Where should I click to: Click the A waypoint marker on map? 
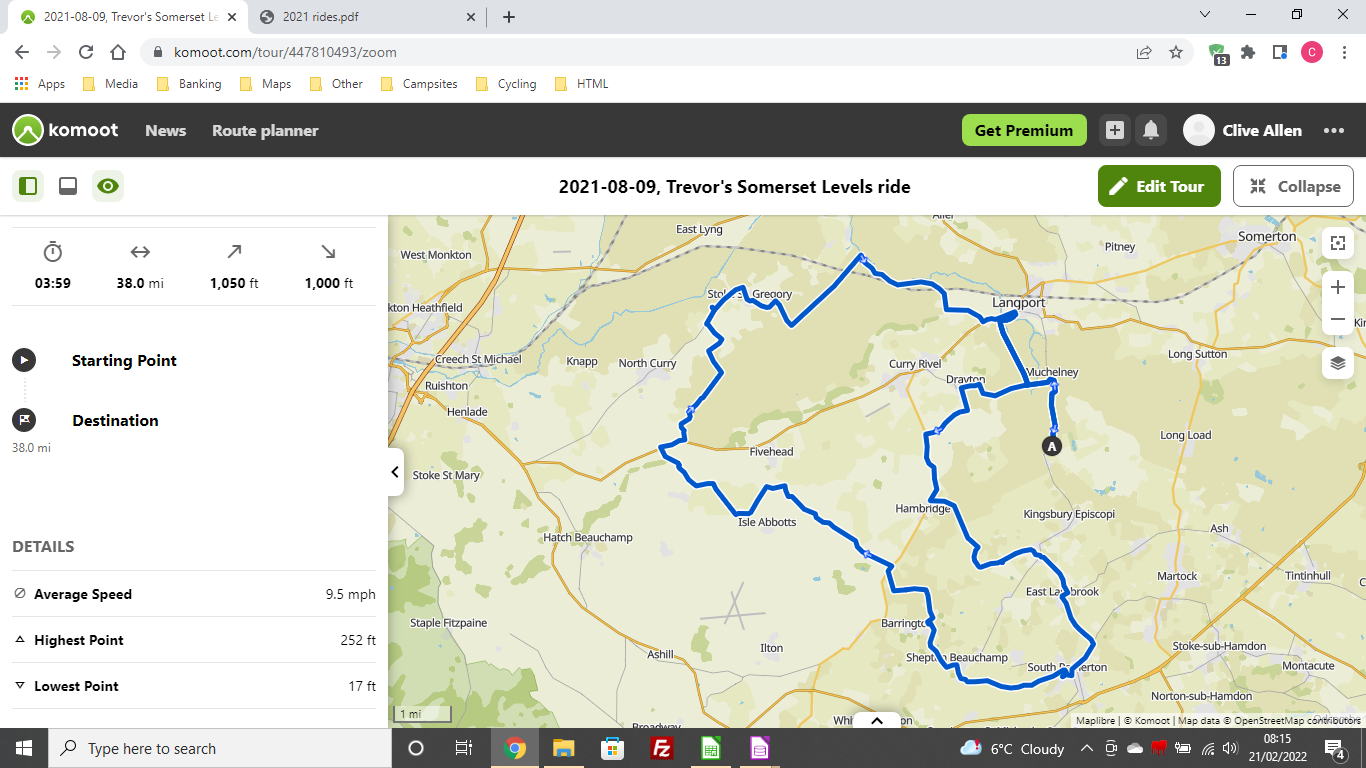click(x=1051, y=446)
